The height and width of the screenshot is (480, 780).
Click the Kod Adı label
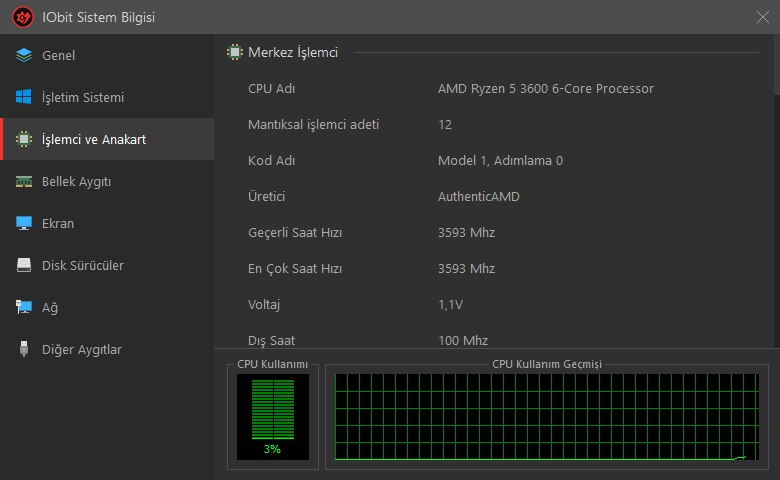point(271,161)
